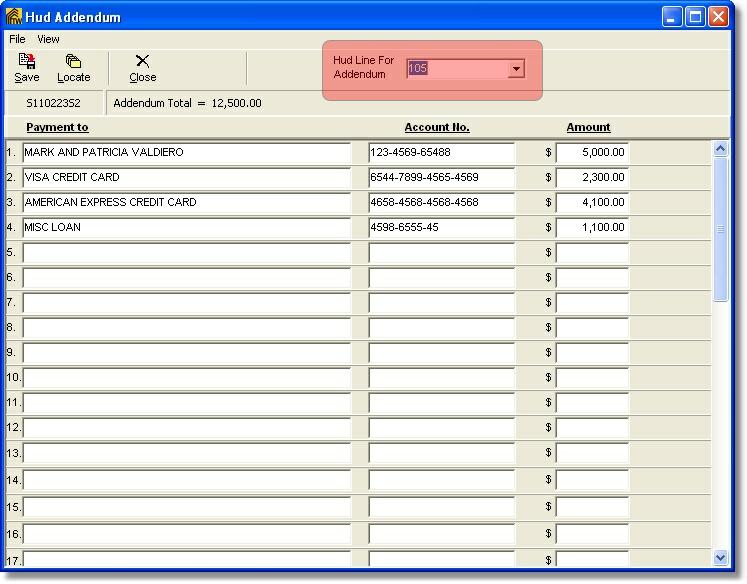Click the scroll down arrow on scrollbar
Viewport: 747px width, 584px height.
pyautogui.click(x=721, y=557)
